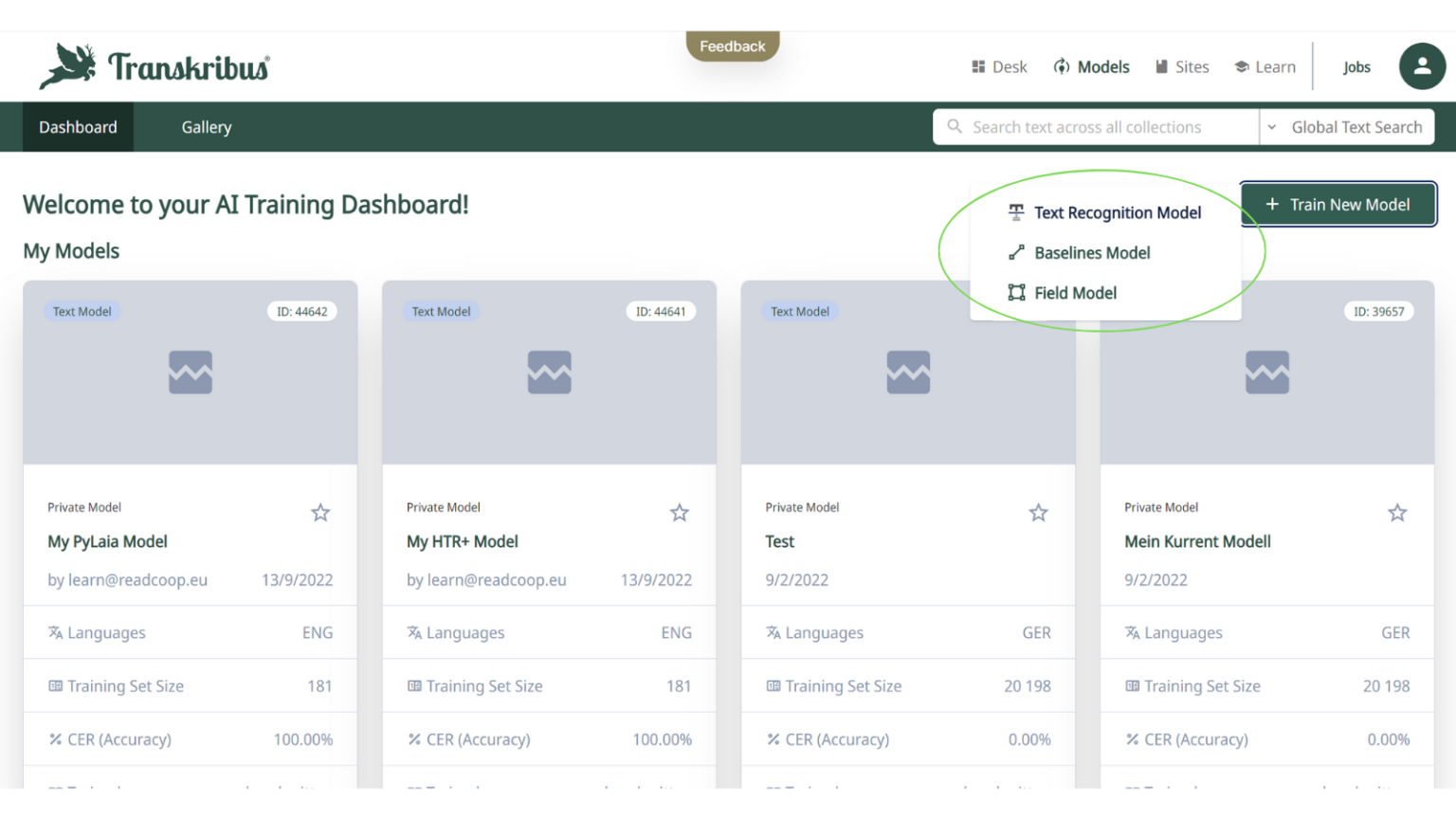Image resolution: width=1456 pixels, height=819 pixels.
Task: Switch to the Gallery tab
Action: [206, 126]
